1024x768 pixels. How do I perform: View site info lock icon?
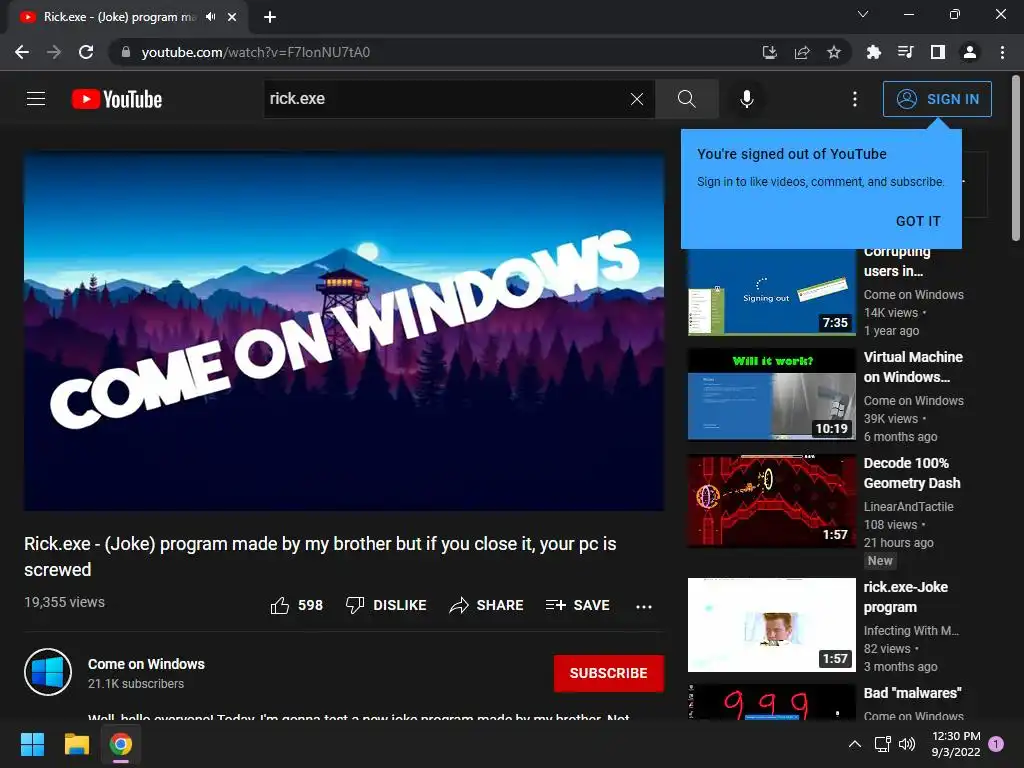[125, 52]
